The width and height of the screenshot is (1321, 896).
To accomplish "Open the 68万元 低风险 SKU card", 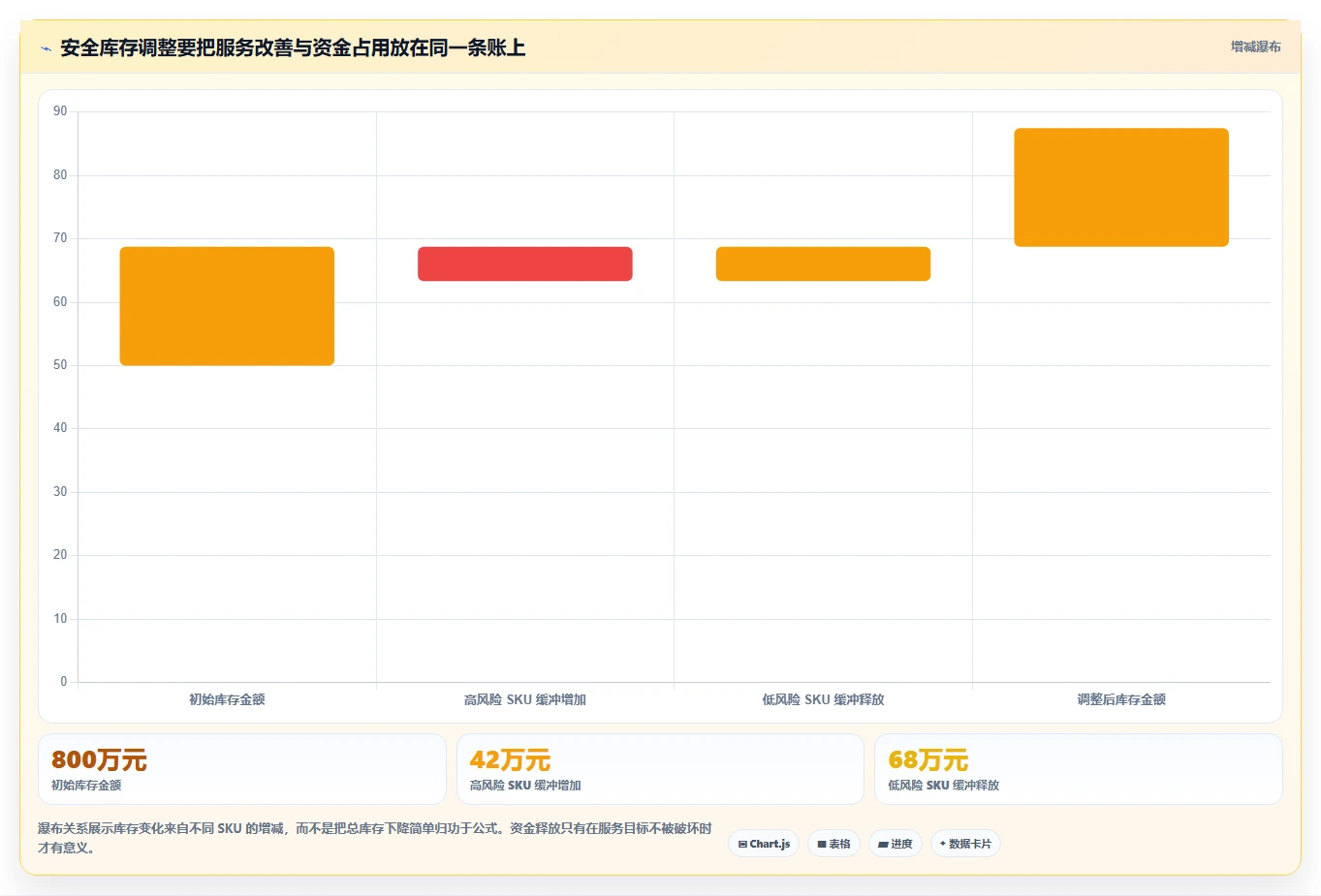I will 1078,769.
